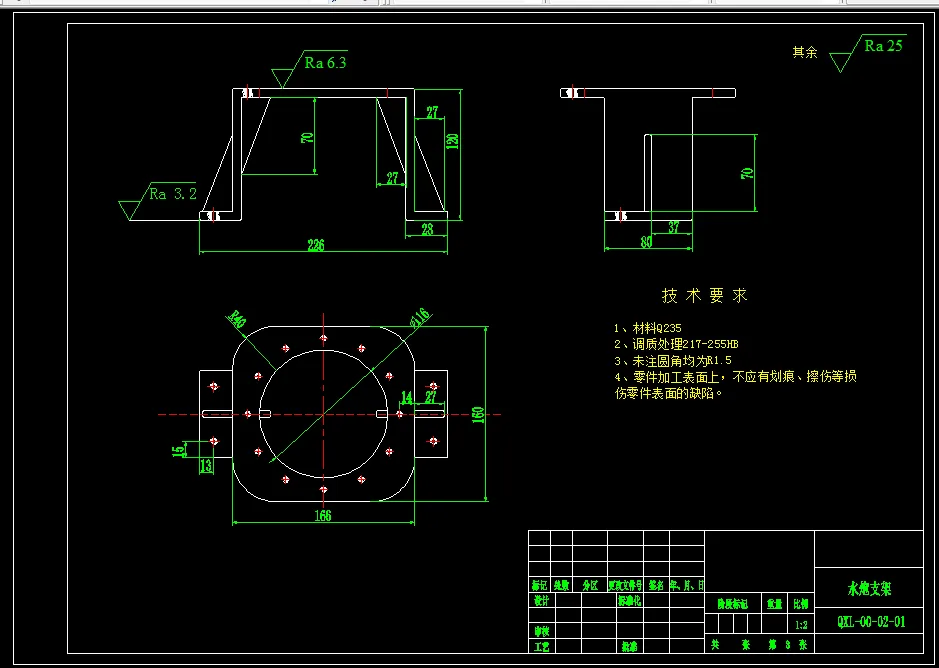Select the 标准化 label cell
Viewport: 939px width, 668px height.
pyautogui.click(x=629, y=600)
